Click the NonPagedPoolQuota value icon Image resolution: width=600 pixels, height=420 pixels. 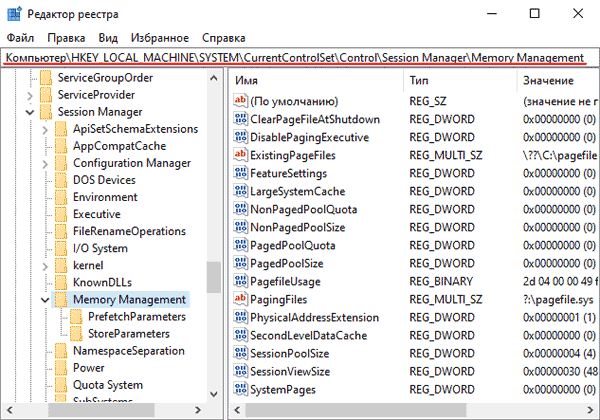(240, 208)
